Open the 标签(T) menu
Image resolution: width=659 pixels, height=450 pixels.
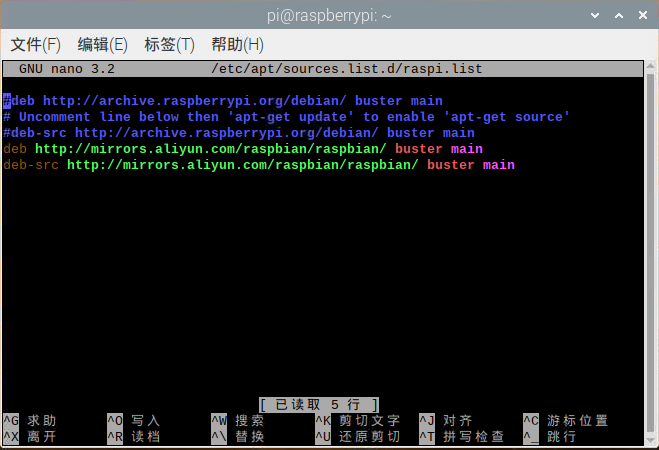click(169, 45)
